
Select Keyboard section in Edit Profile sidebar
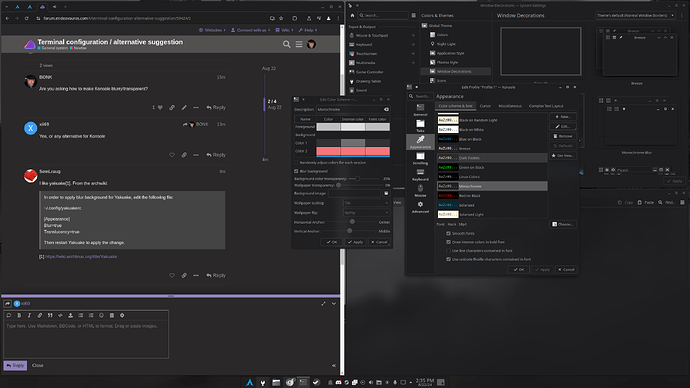[x=420, y=175]
